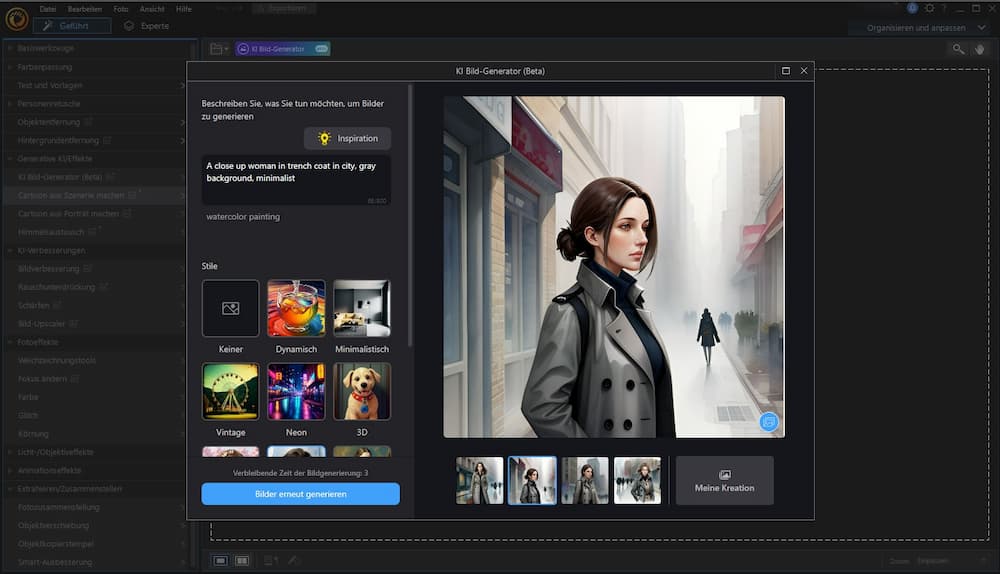
Task: Click the folder import icon
Action: [217, 48]
